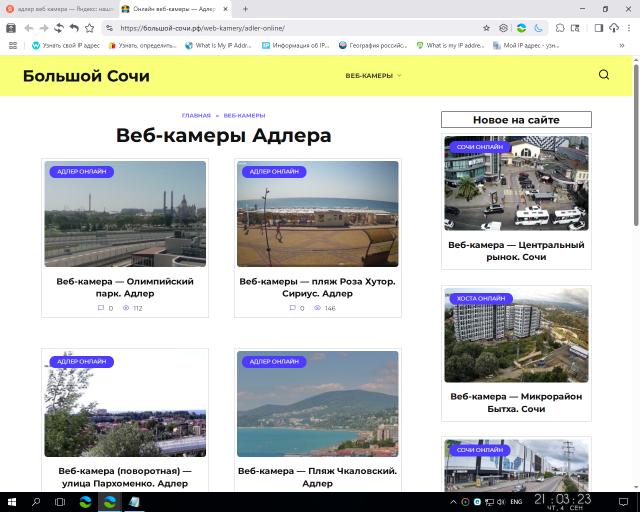640x512 pixels.
Task: Go forward using the right arrow
Action: (x=44, y=28)
